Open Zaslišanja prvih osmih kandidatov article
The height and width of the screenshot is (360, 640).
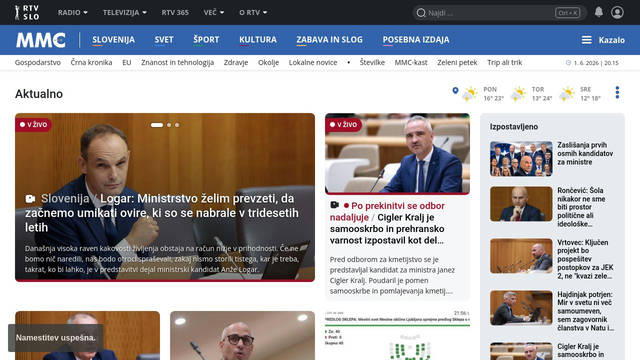click(x=585, y=153)
